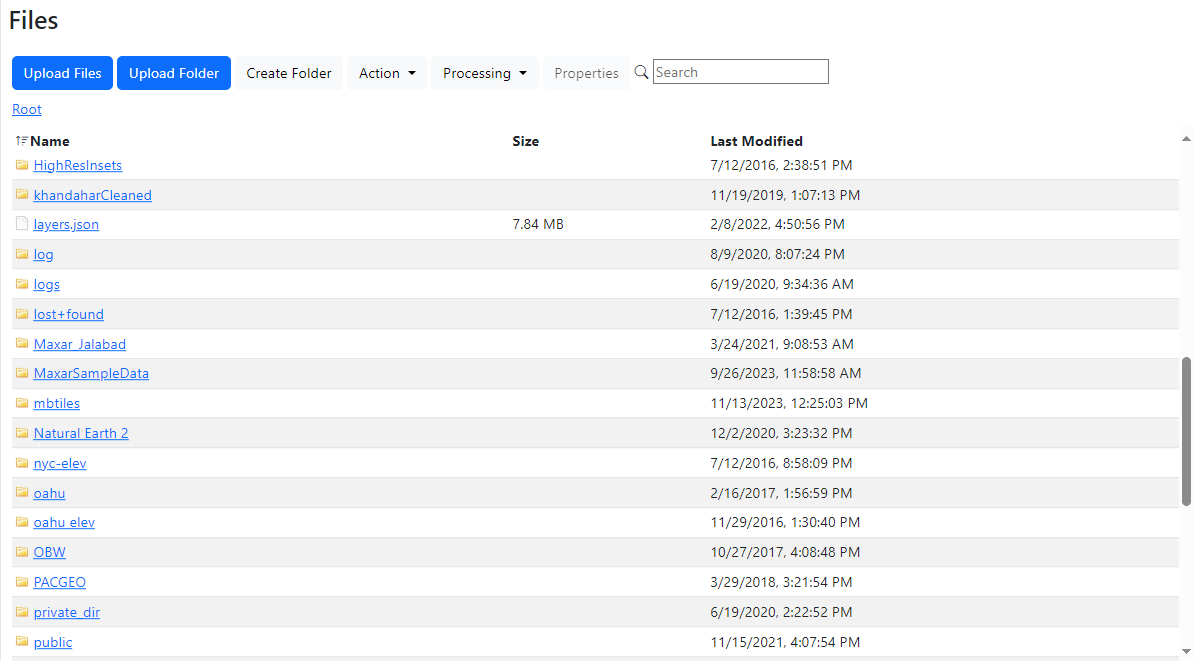Viewport: 1196px width, 661px height.
Task: Open the private_dir folder link
Action: point(67,612)
